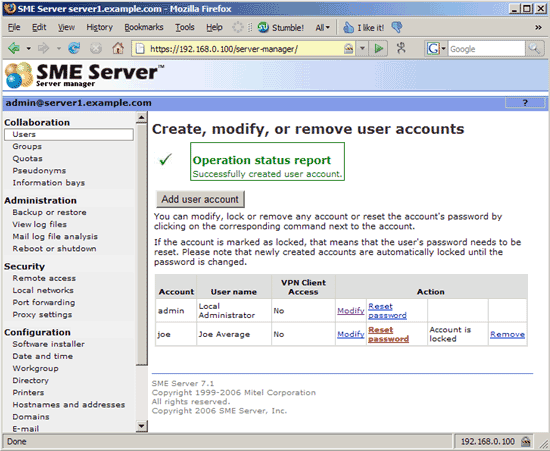Click the thumbs-down dislike icon
The image size is (550, 451).
(397, 27)
